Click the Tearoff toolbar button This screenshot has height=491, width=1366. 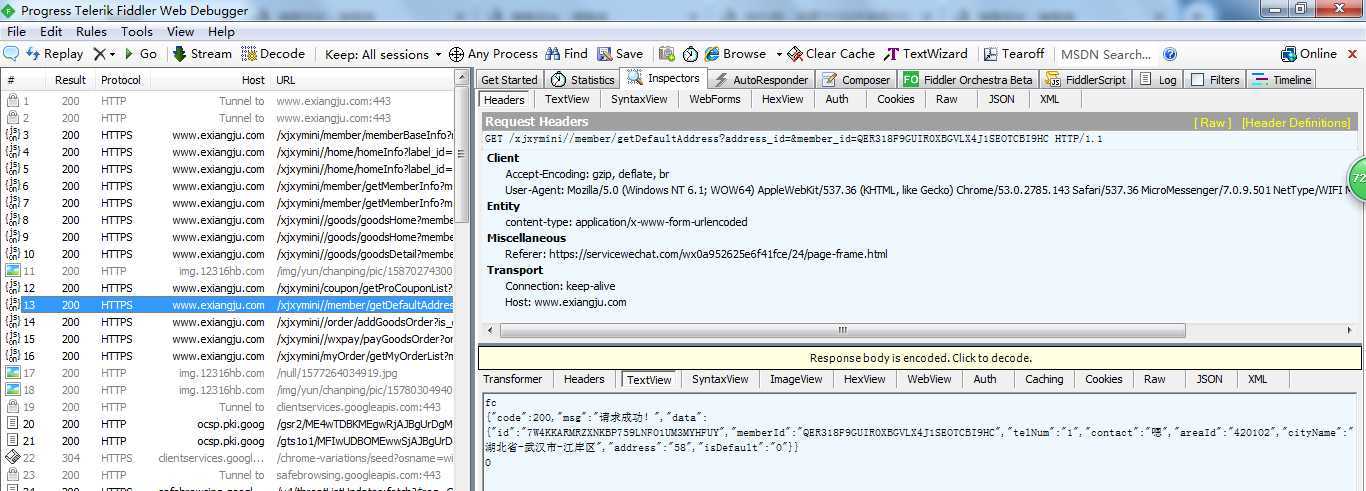click(1014, 54)
